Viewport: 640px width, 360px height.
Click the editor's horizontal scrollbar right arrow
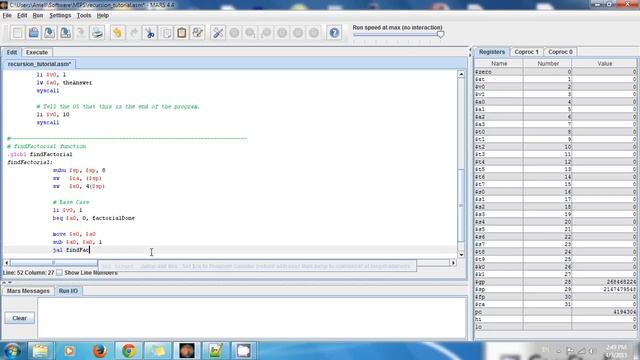point(453,263)
